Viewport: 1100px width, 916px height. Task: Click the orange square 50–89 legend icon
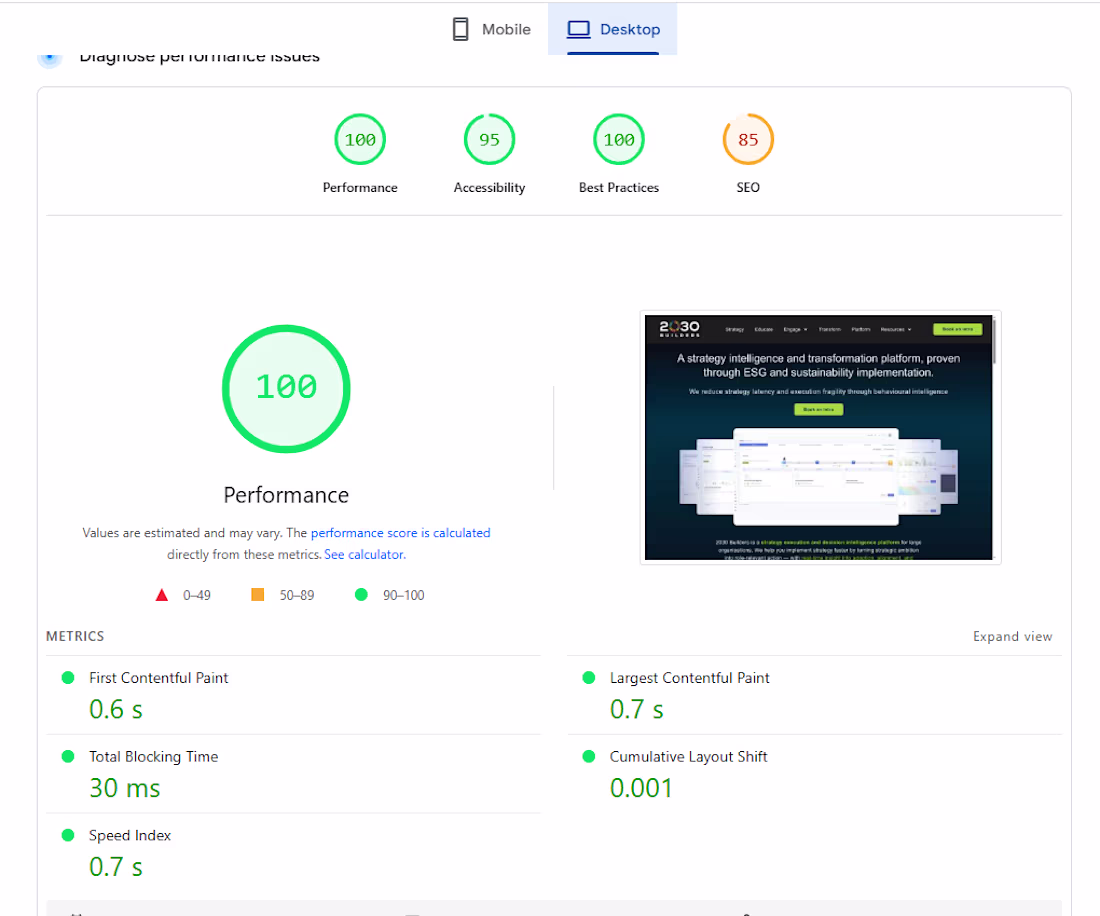pyautogui.click(x=257, y=595)
